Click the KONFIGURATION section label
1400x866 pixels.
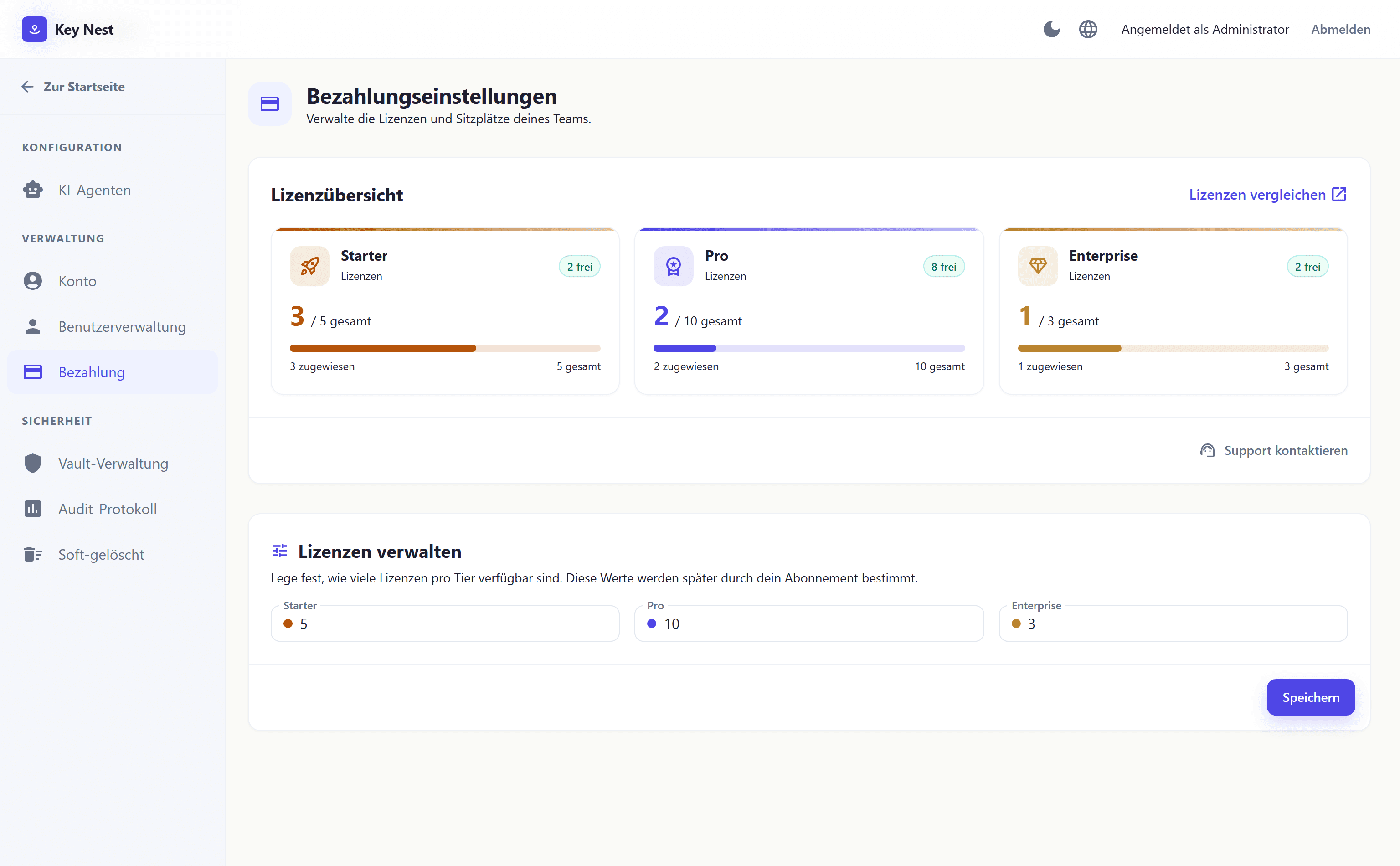point(72,147)
